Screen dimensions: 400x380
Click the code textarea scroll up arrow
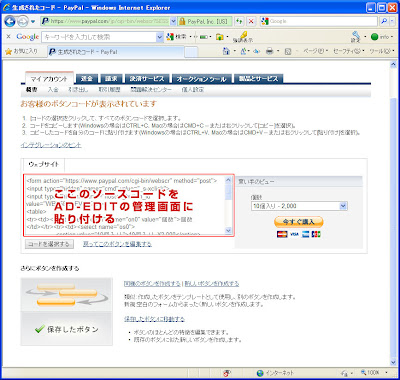(x=228, y=180)
